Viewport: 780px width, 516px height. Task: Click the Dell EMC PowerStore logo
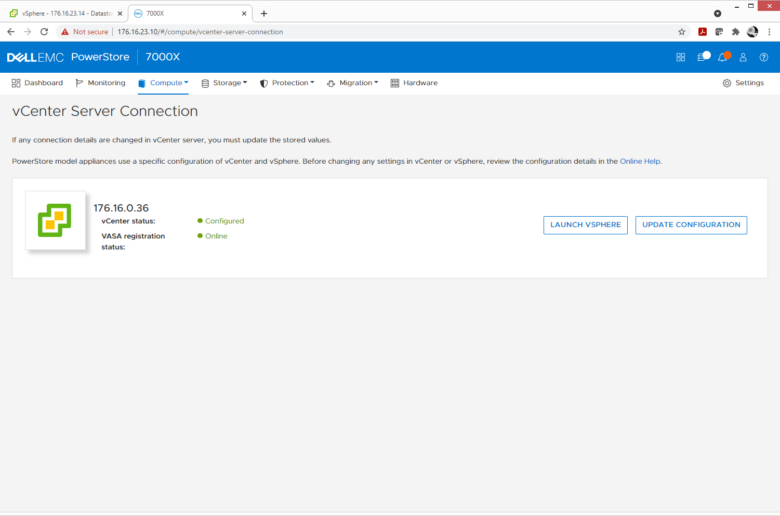(68, 57)
